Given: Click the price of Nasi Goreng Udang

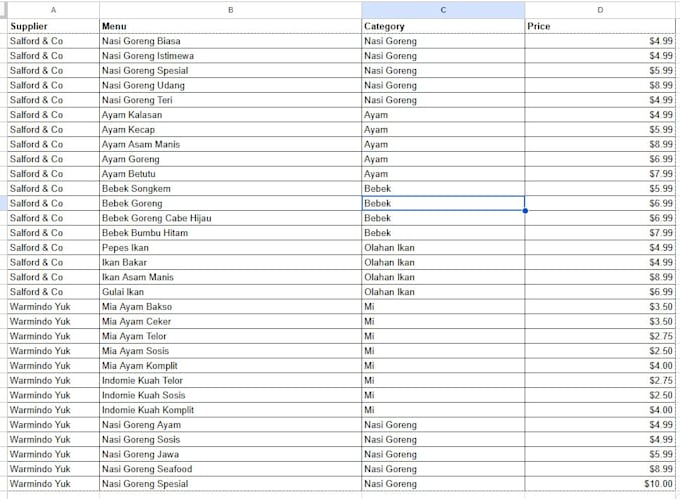Looking at the screenshot, I should point(600,85).
